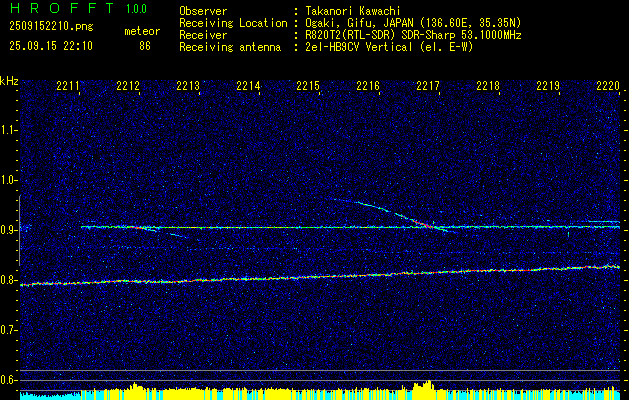This screenshot has width=629, height=400.
Task: Click the 2214 time marker
Action: click(248, 86)
